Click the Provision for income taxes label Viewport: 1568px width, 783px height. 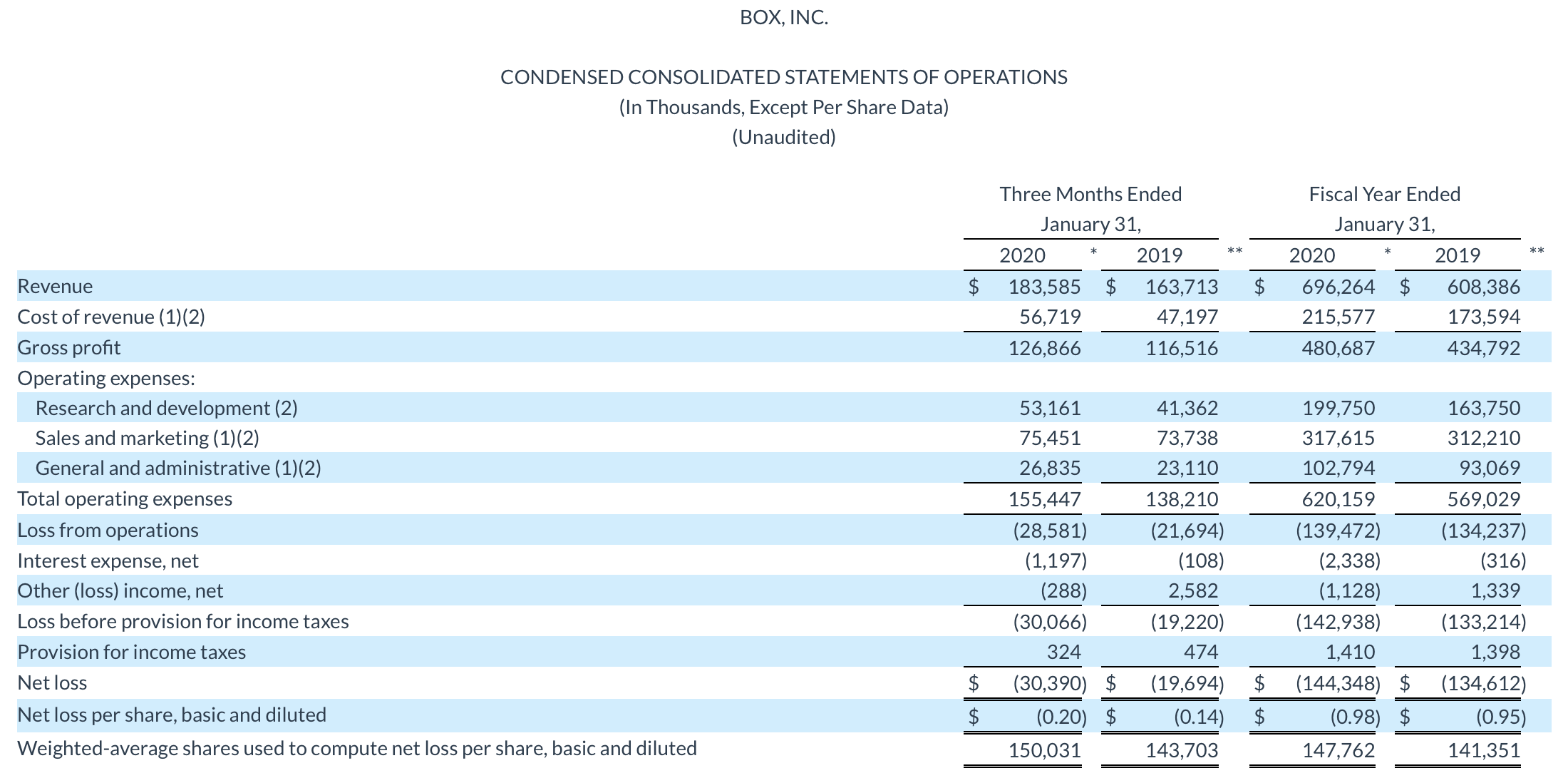pos(131,651)
